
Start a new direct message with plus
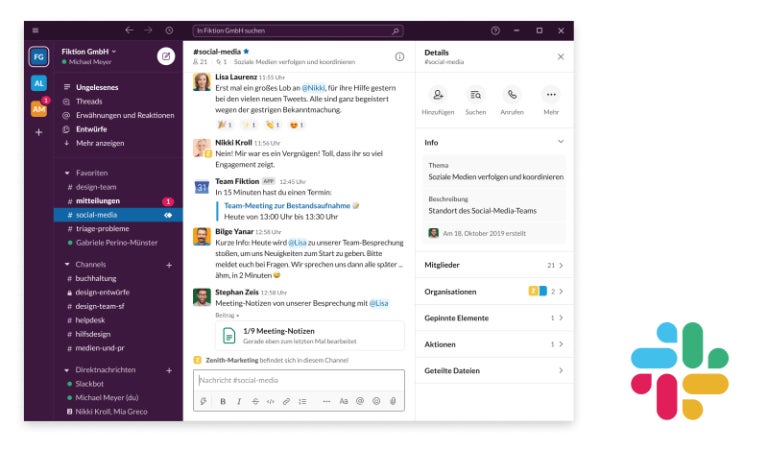click(x=169, y=370)
